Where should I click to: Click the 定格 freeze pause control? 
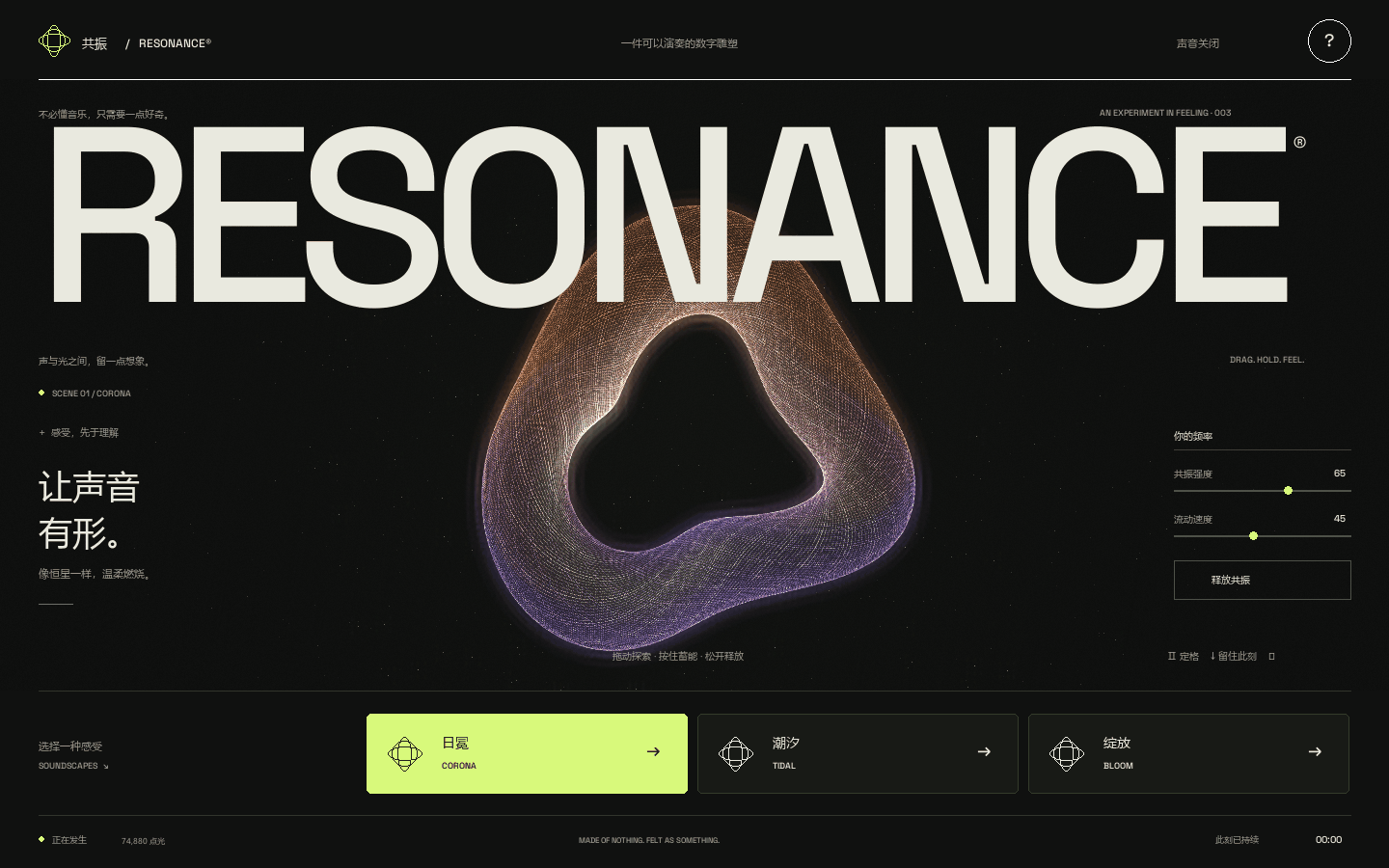click(x=1184, y=656)
